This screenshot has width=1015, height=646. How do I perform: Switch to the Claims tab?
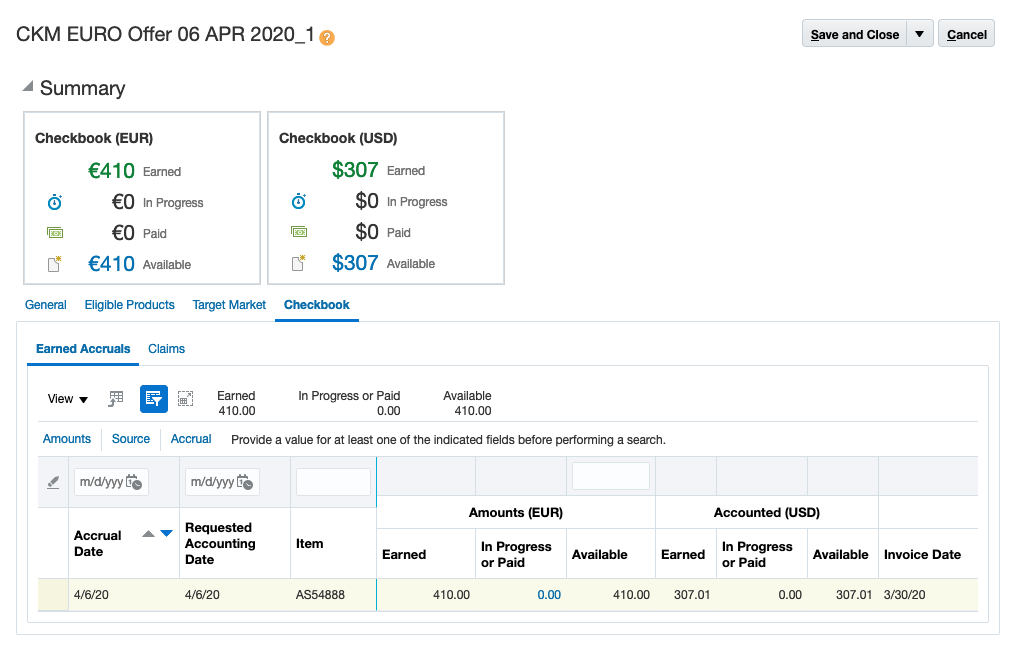pyautogui.click(x=166, y=349)
